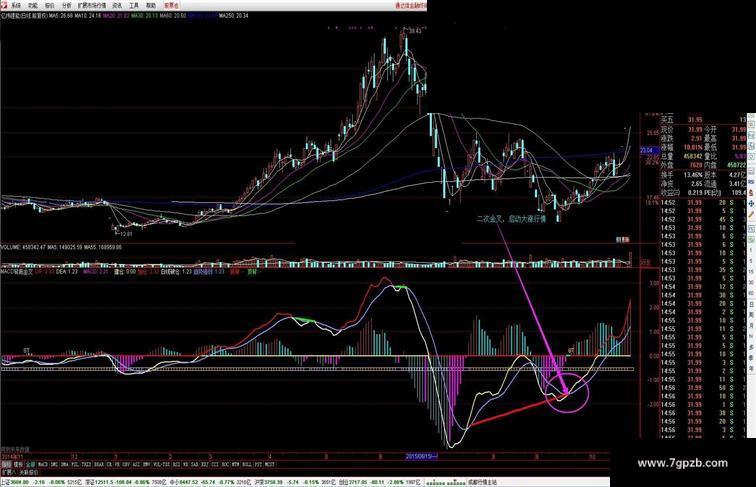Switch indicator to MCST

pos(270,464)
